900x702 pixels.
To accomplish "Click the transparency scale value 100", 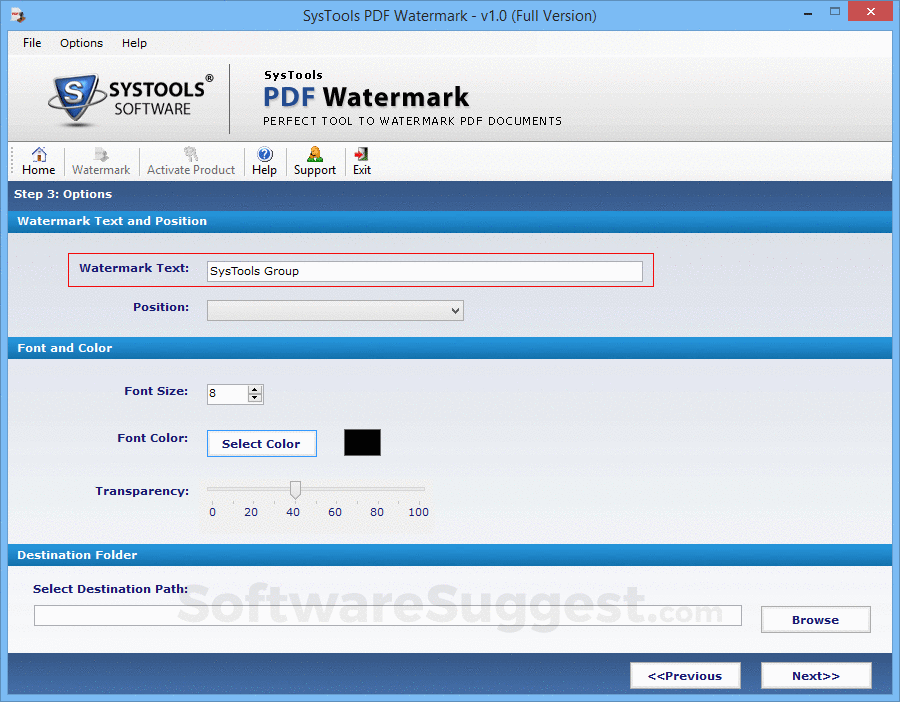I will pyautogui.click(x=418, y=512).
